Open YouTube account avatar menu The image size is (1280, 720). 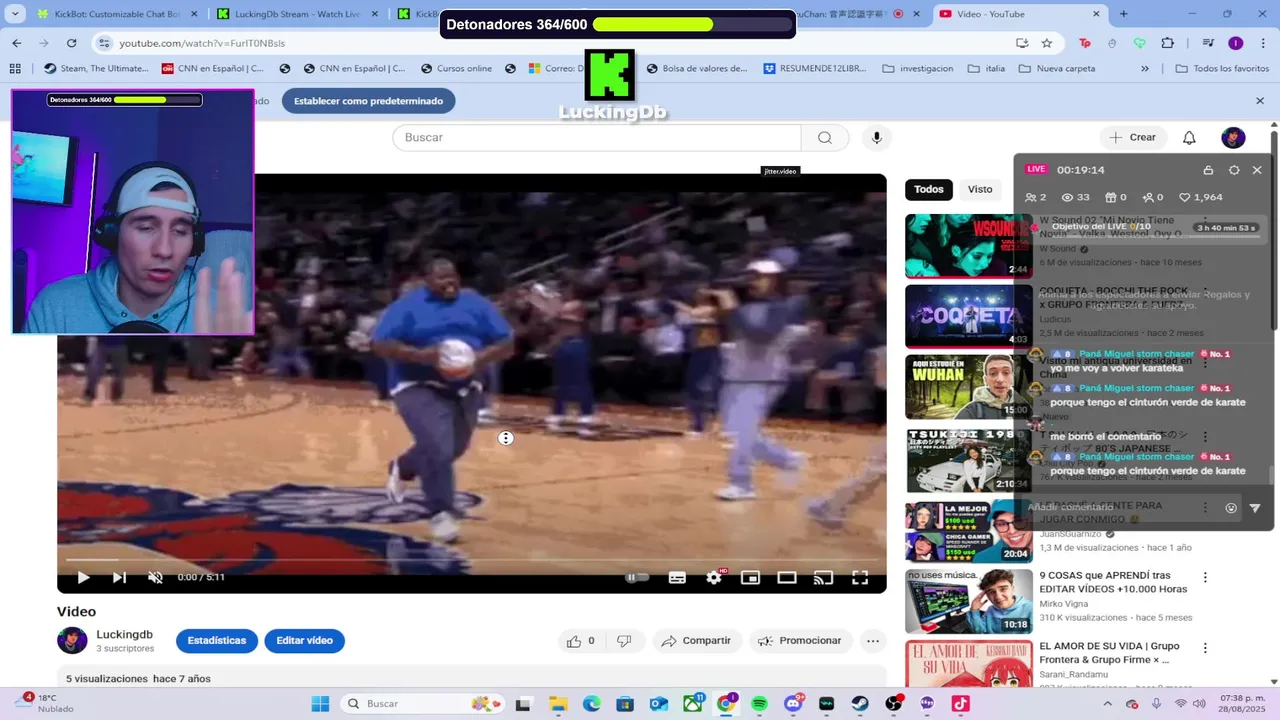click(1233, 137)
